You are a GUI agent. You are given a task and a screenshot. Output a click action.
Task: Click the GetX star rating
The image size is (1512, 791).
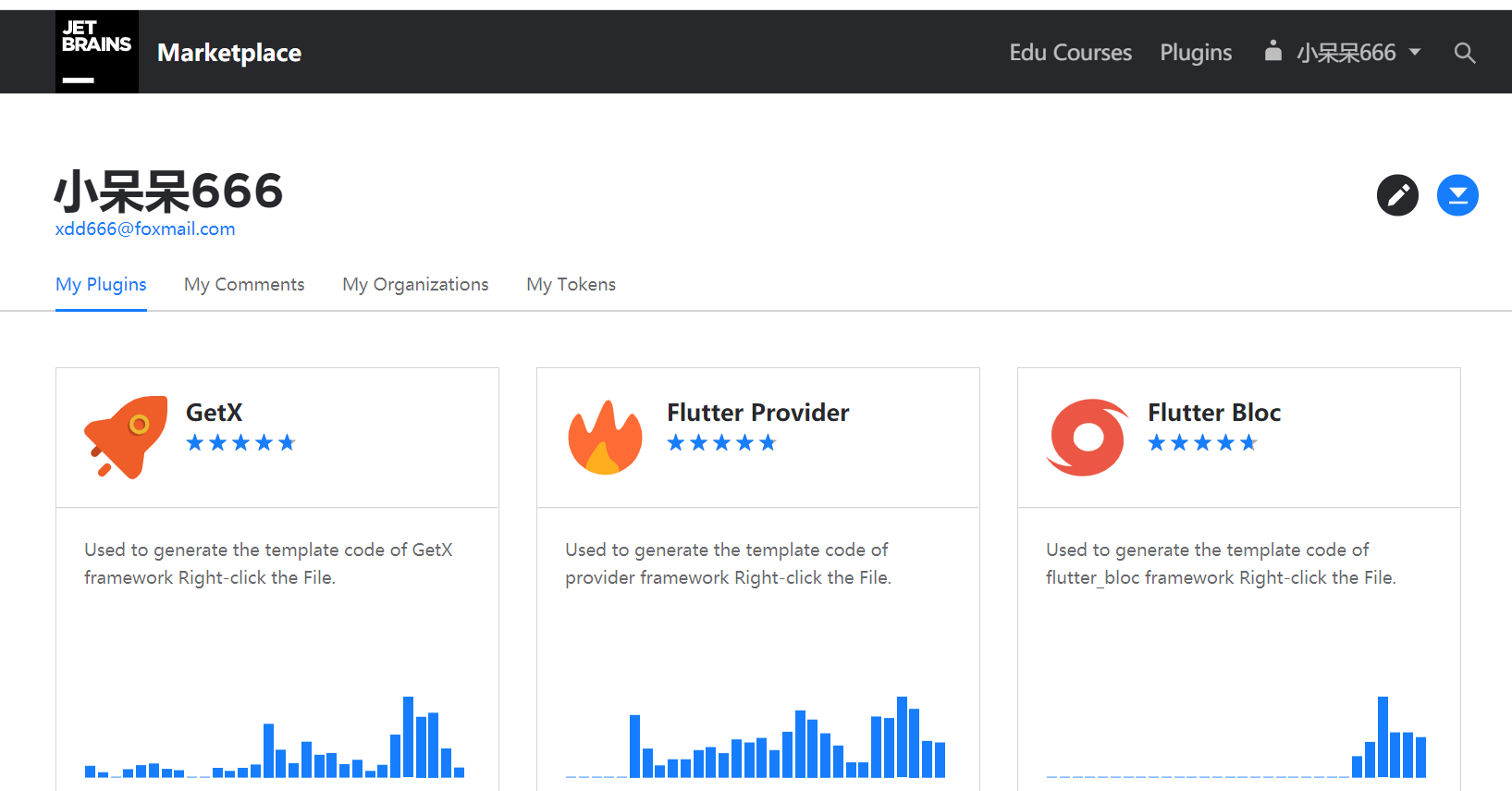(240, 443)
